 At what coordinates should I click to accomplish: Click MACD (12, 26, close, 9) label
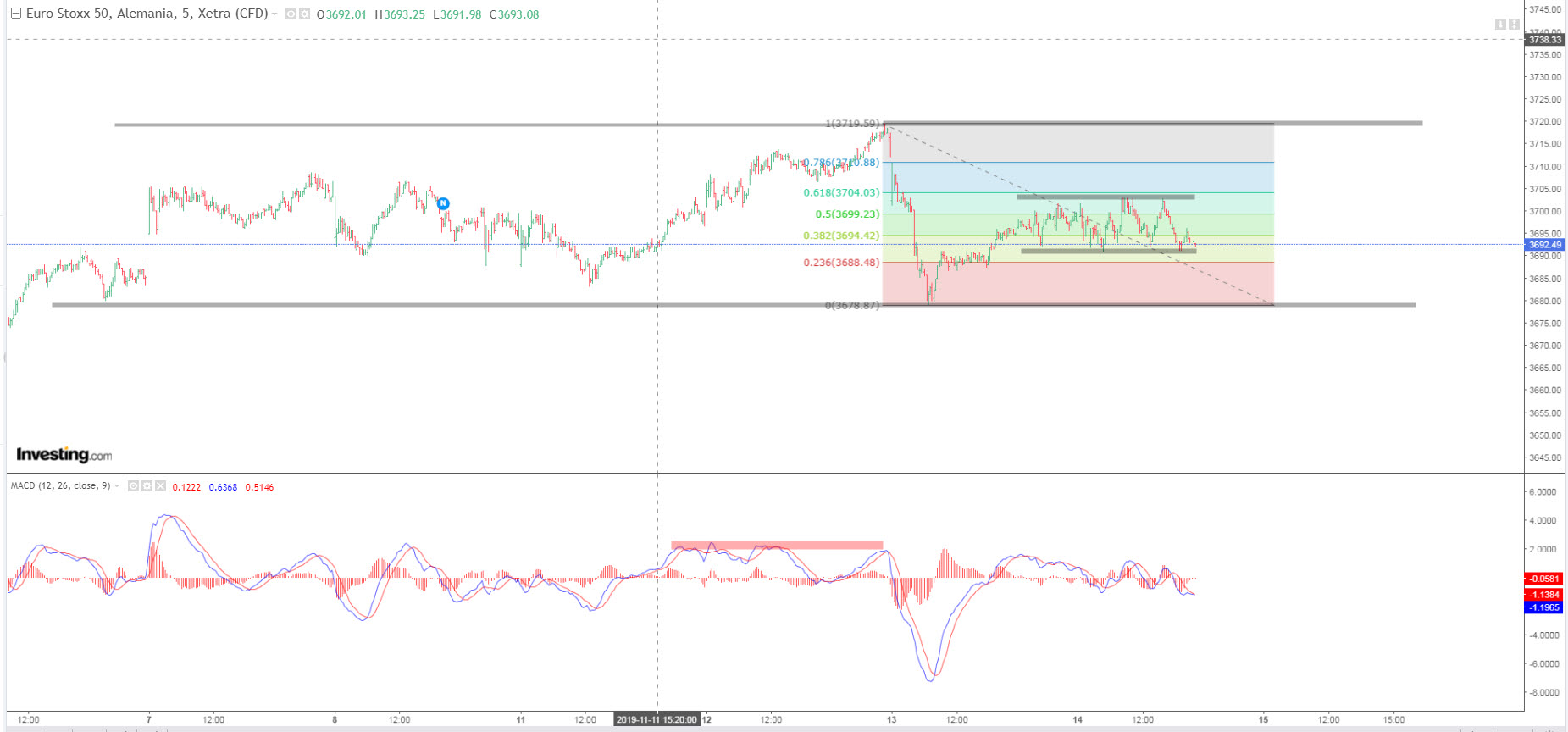point(60,486)
